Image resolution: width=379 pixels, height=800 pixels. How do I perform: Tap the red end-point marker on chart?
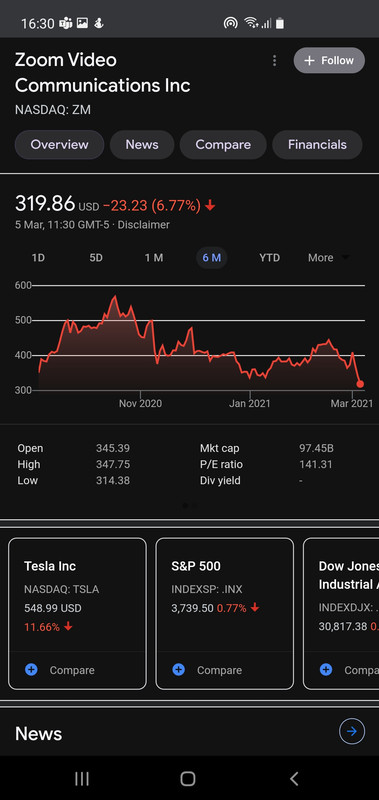360,384
